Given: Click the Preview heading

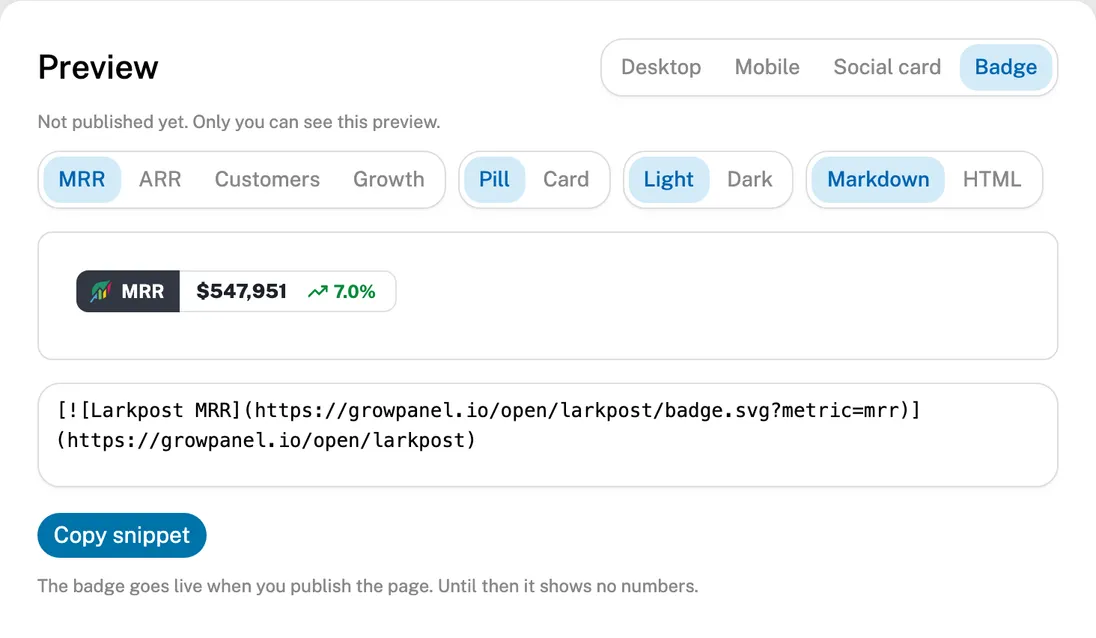Looking at the screenshot, I should 98,68.
